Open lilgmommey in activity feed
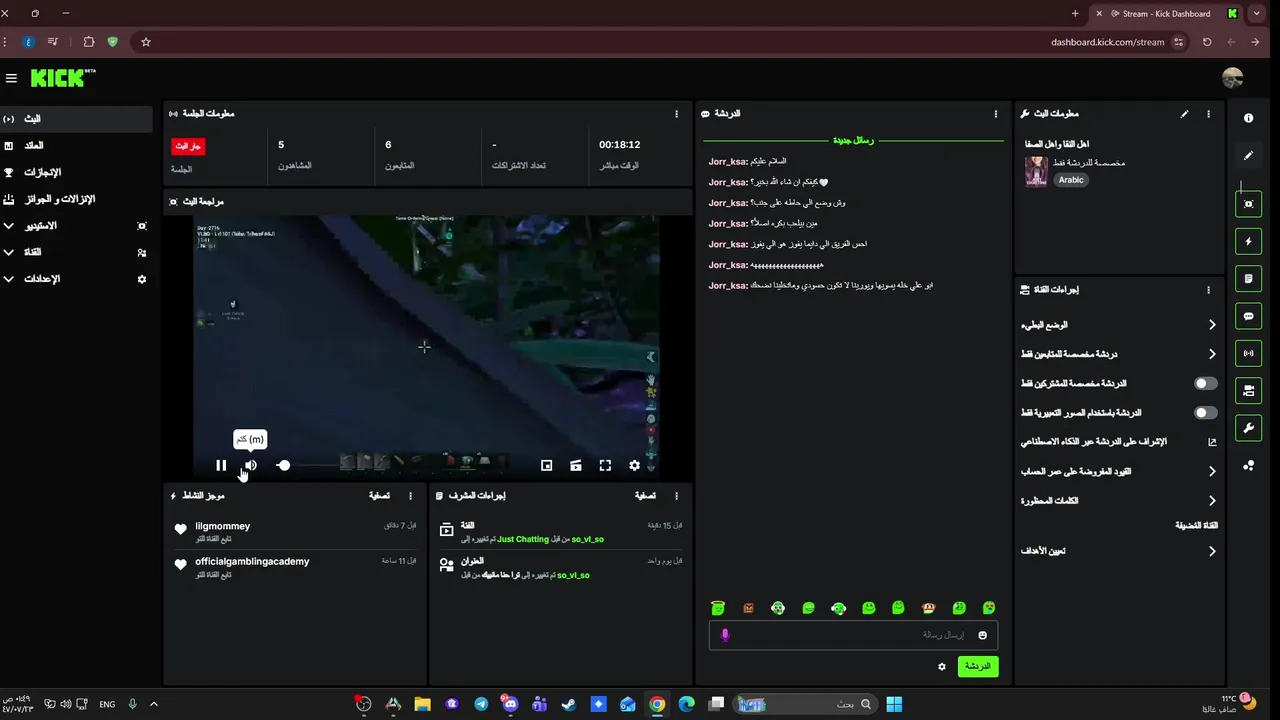The height and width of the screenshot is (720, 1280). [x=223, y=526]
